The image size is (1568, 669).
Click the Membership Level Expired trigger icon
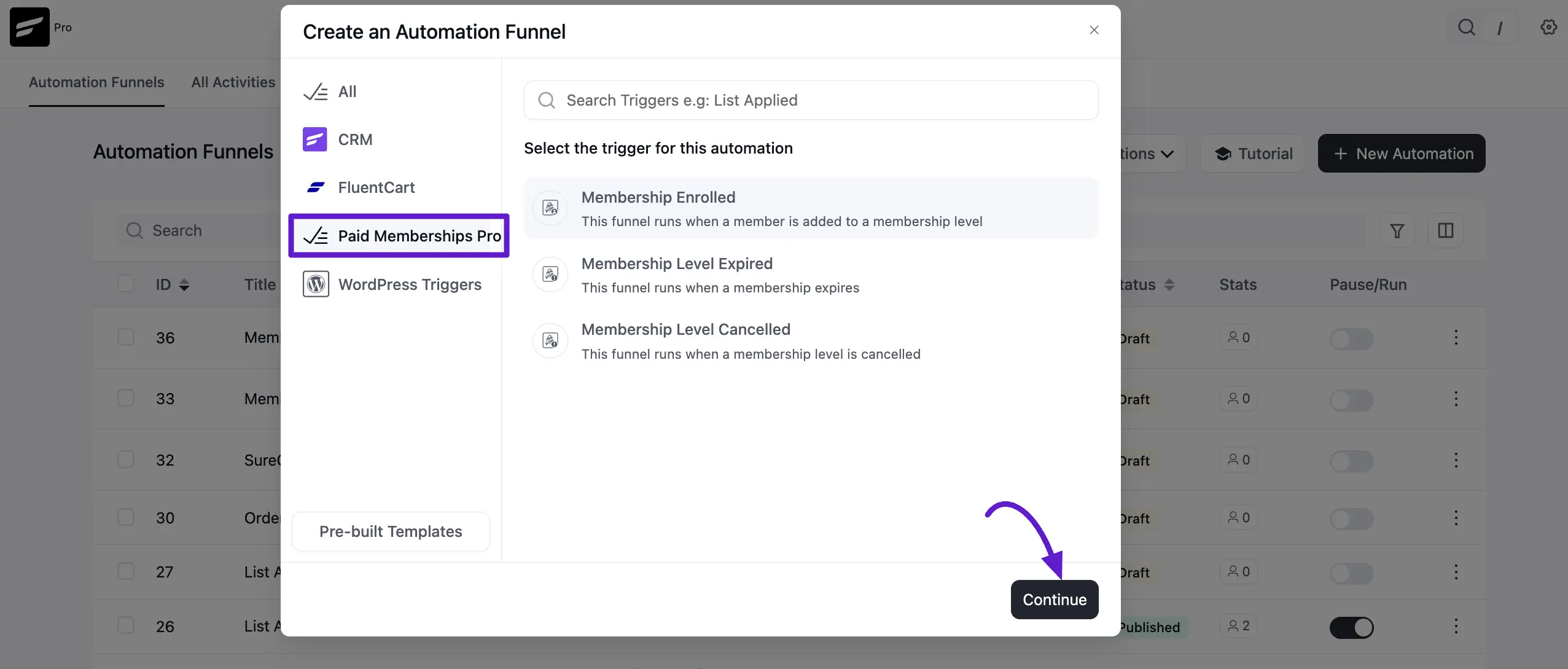[550, 274]
